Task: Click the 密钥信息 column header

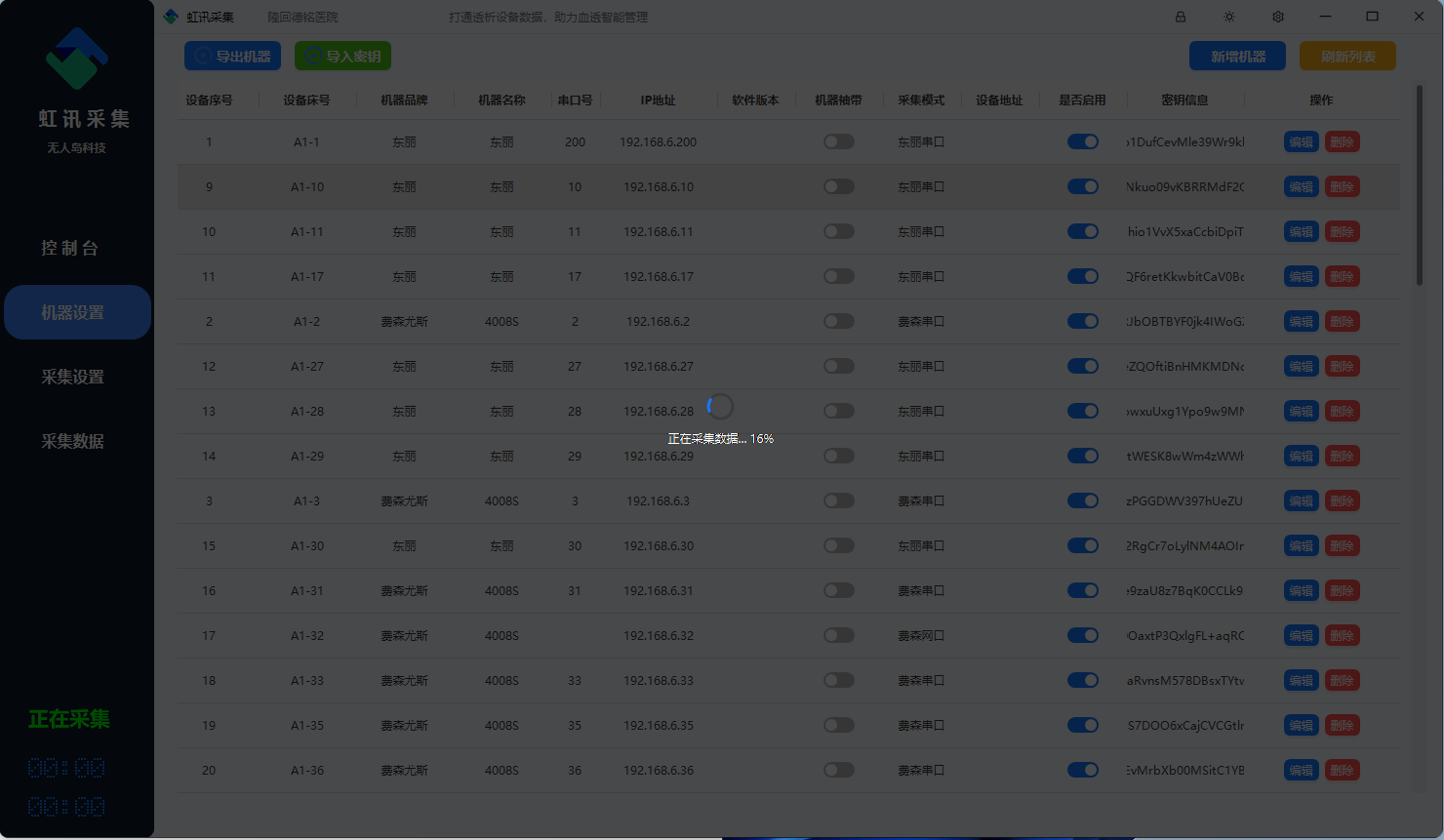Action: tap(1184, 100)
